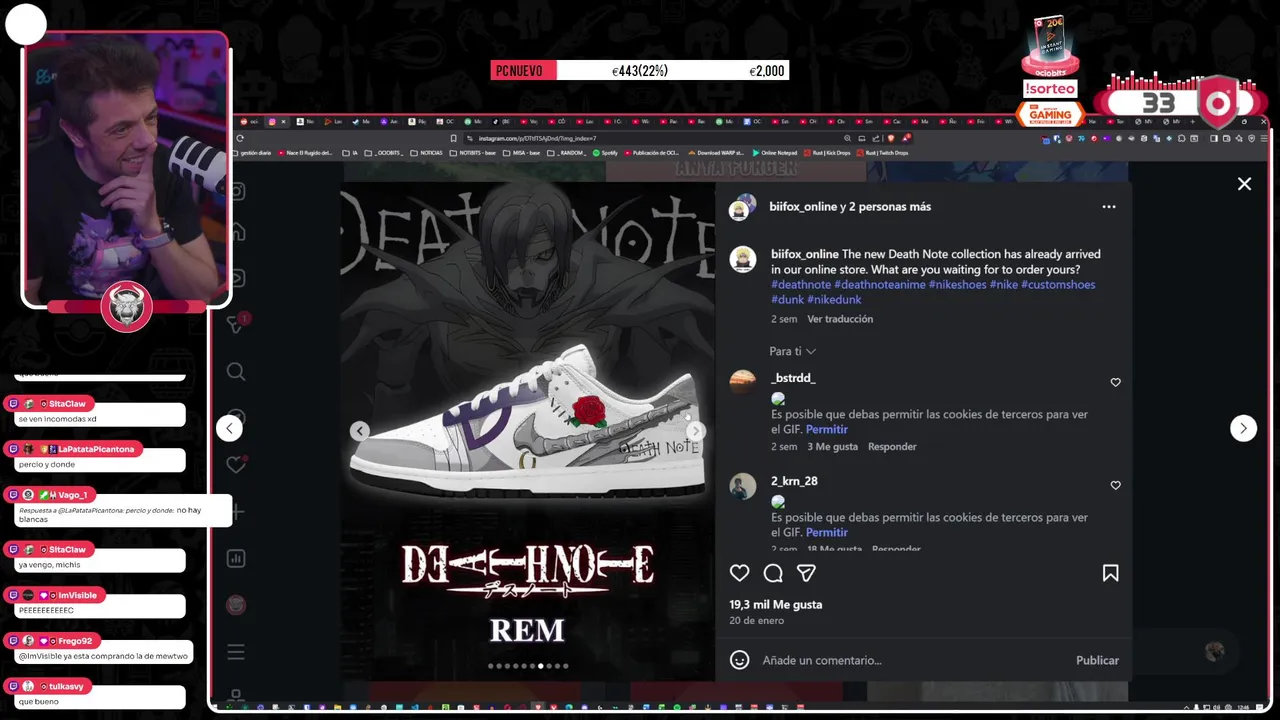The height and width of the screenshot is (720, 1280).
Task: Click 'Permitir' in the 2_krn_28 comment
Action: click(x=827, y=533)
